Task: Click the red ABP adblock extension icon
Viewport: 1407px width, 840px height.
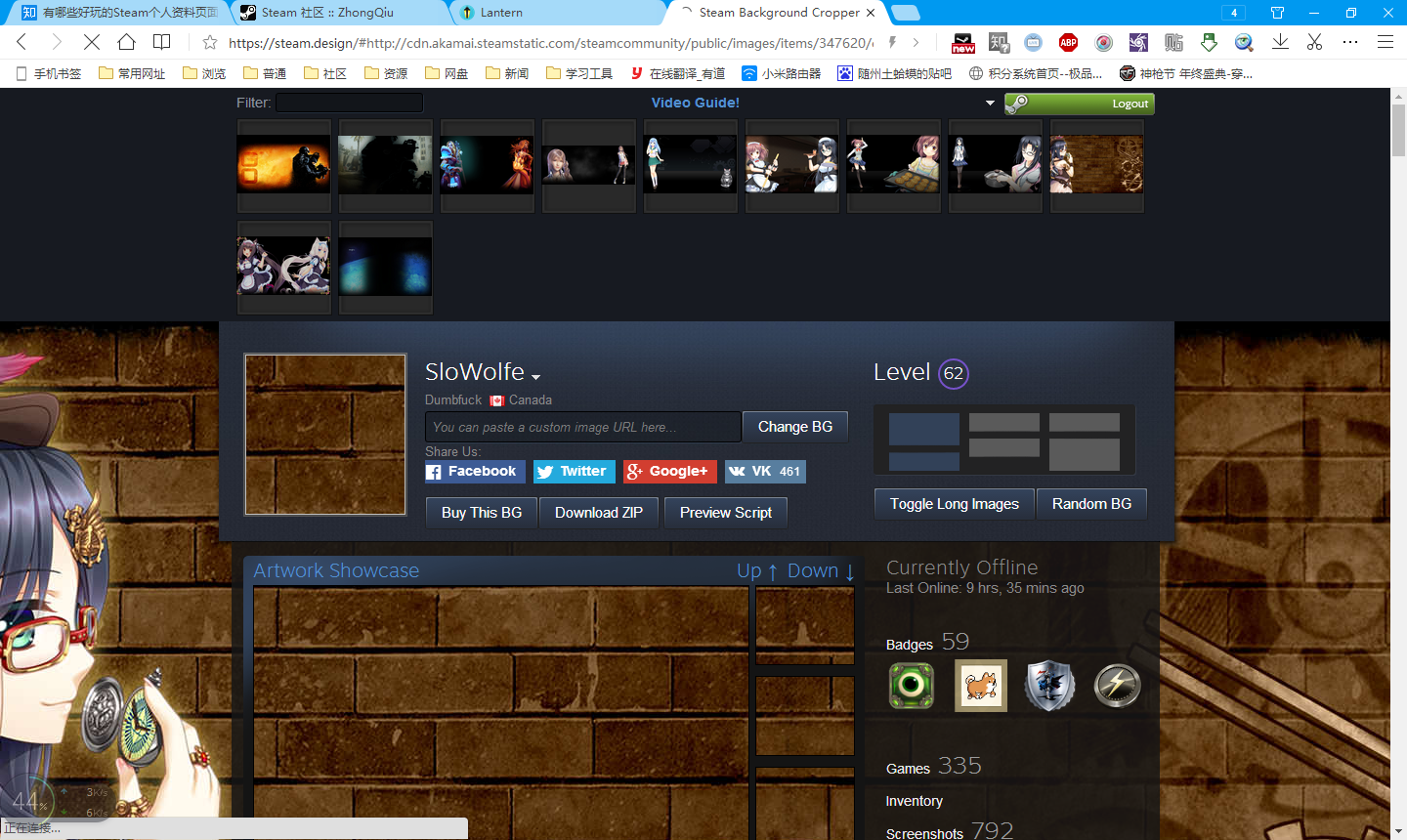Action: [x=1069, y=42]
